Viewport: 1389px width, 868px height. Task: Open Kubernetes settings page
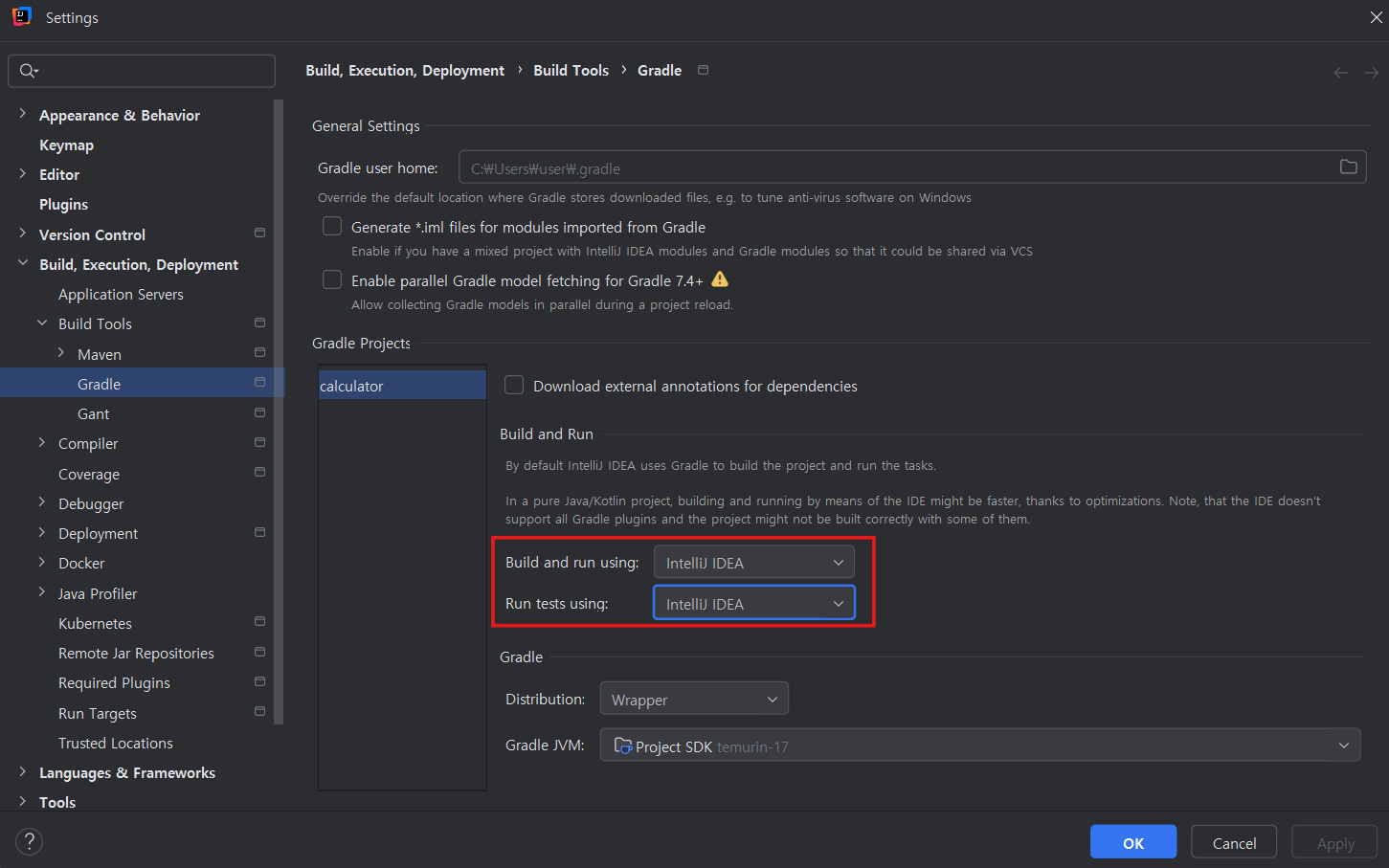[x=95, y=623]
